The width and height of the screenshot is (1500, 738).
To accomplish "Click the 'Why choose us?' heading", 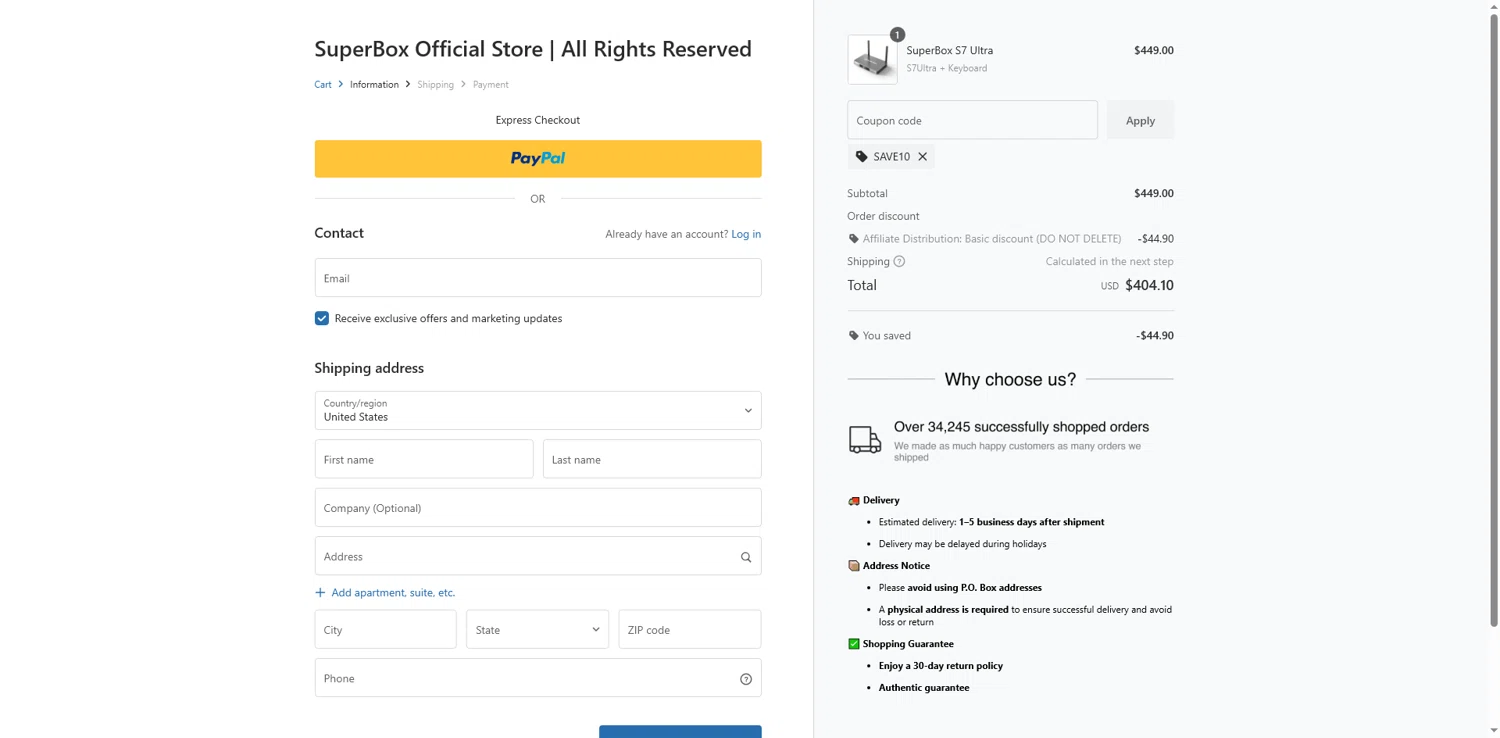I will tap(1011, 380).
